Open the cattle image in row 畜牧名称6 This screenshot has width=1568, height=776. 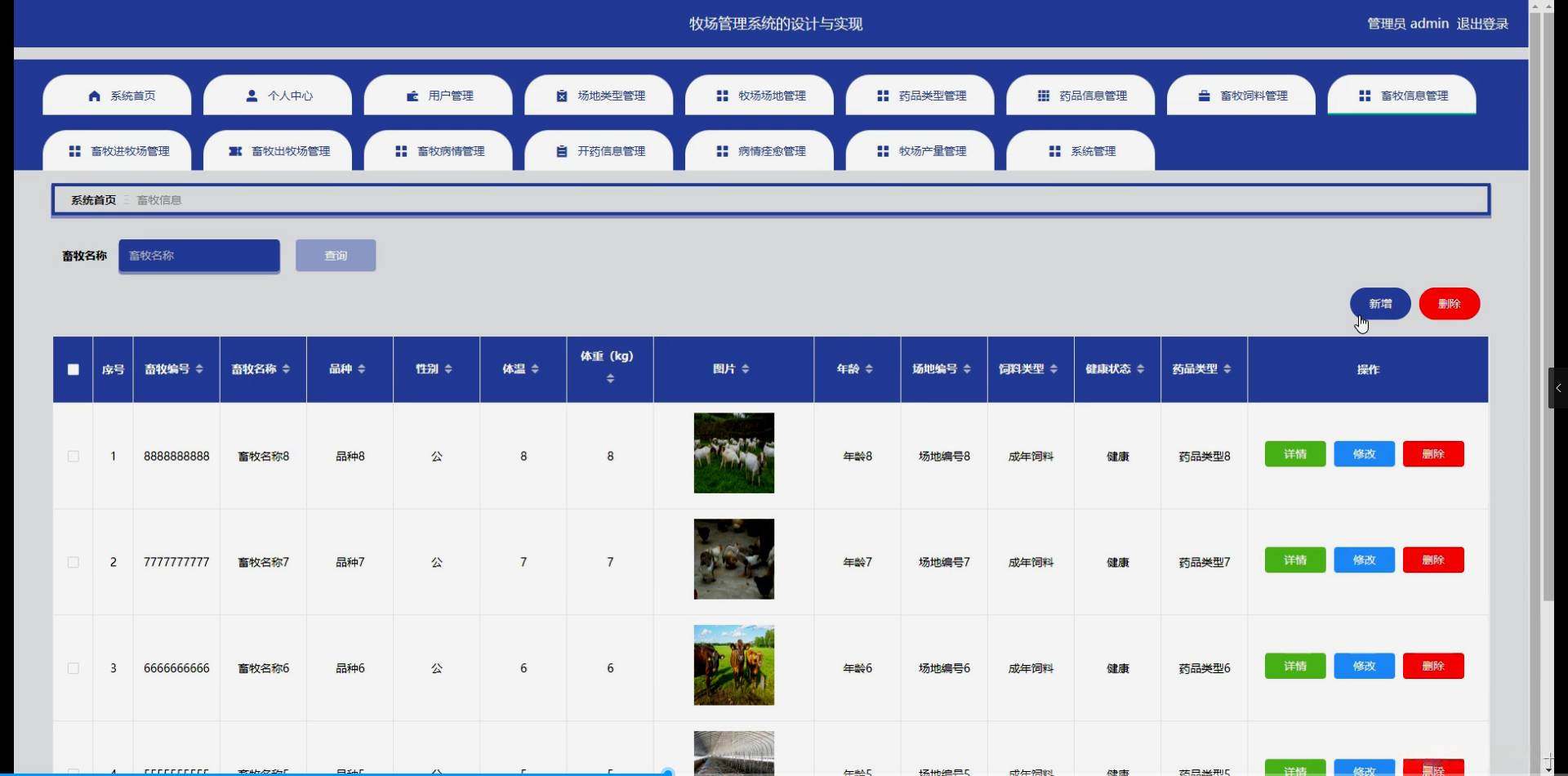(734, 666)
